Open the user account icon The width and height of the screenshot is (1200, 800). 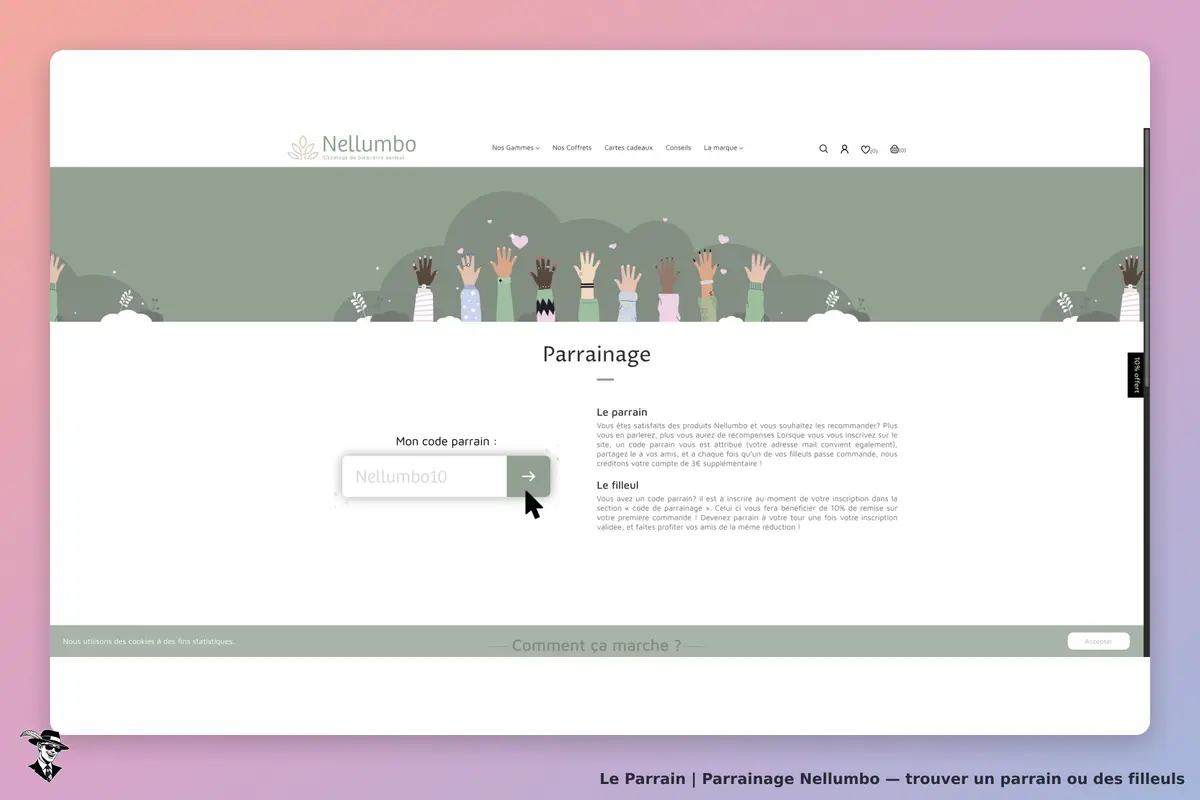[x=844, y=149]
